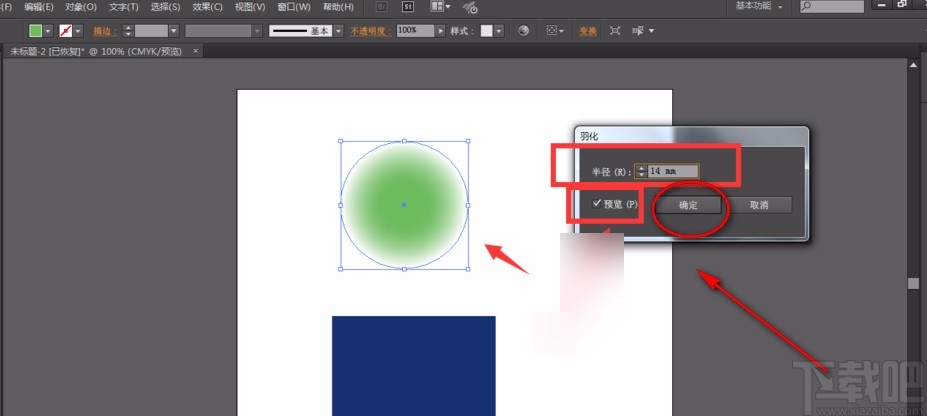Screen dimensions: 927x416
Task: Click the stroke none swatch with red slash
Action: pyautogui.click(x=66, y=31)
